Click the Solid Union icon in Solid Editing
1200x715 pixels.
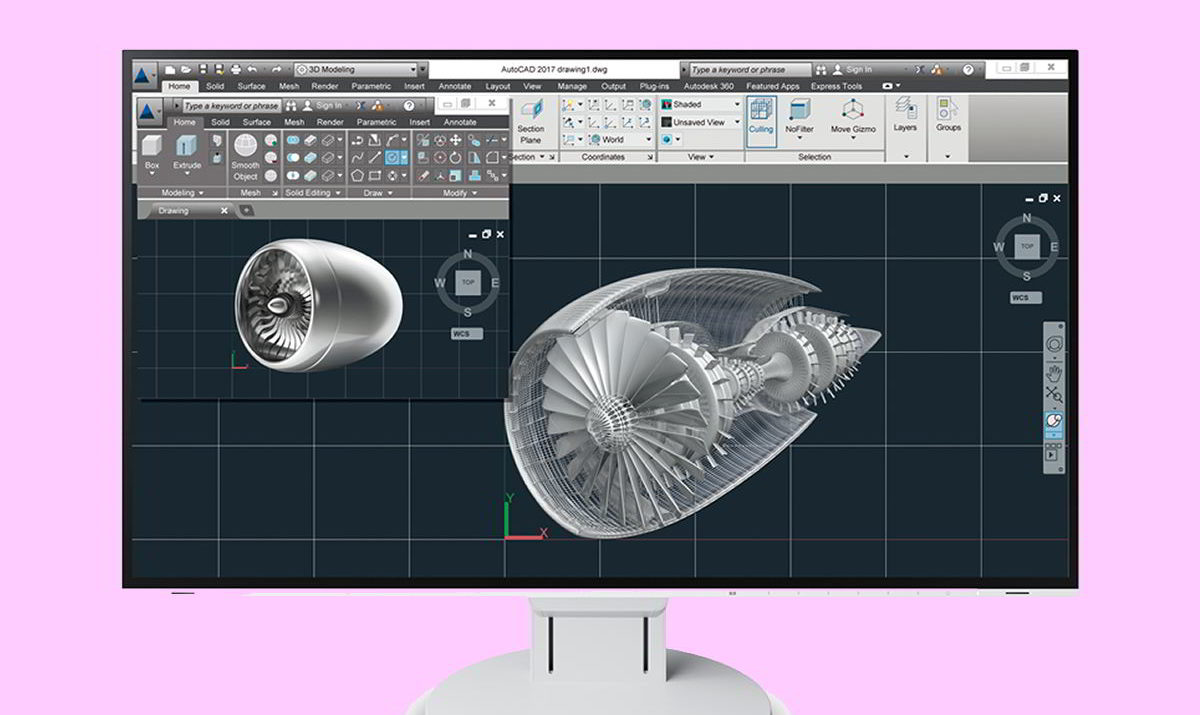click(x=293, y=140)
